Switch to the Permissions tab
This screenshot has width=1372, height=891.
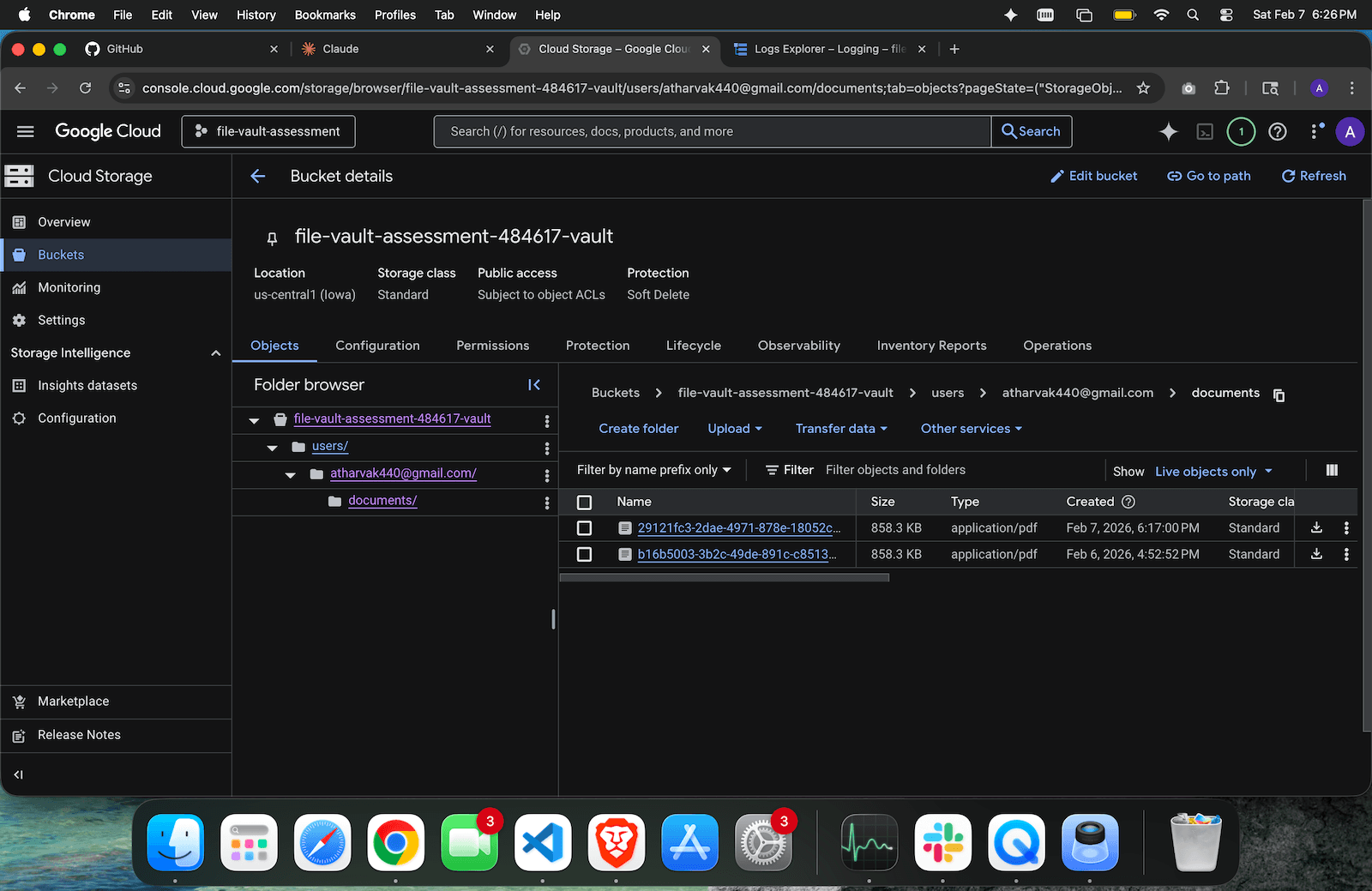point(492,346)
